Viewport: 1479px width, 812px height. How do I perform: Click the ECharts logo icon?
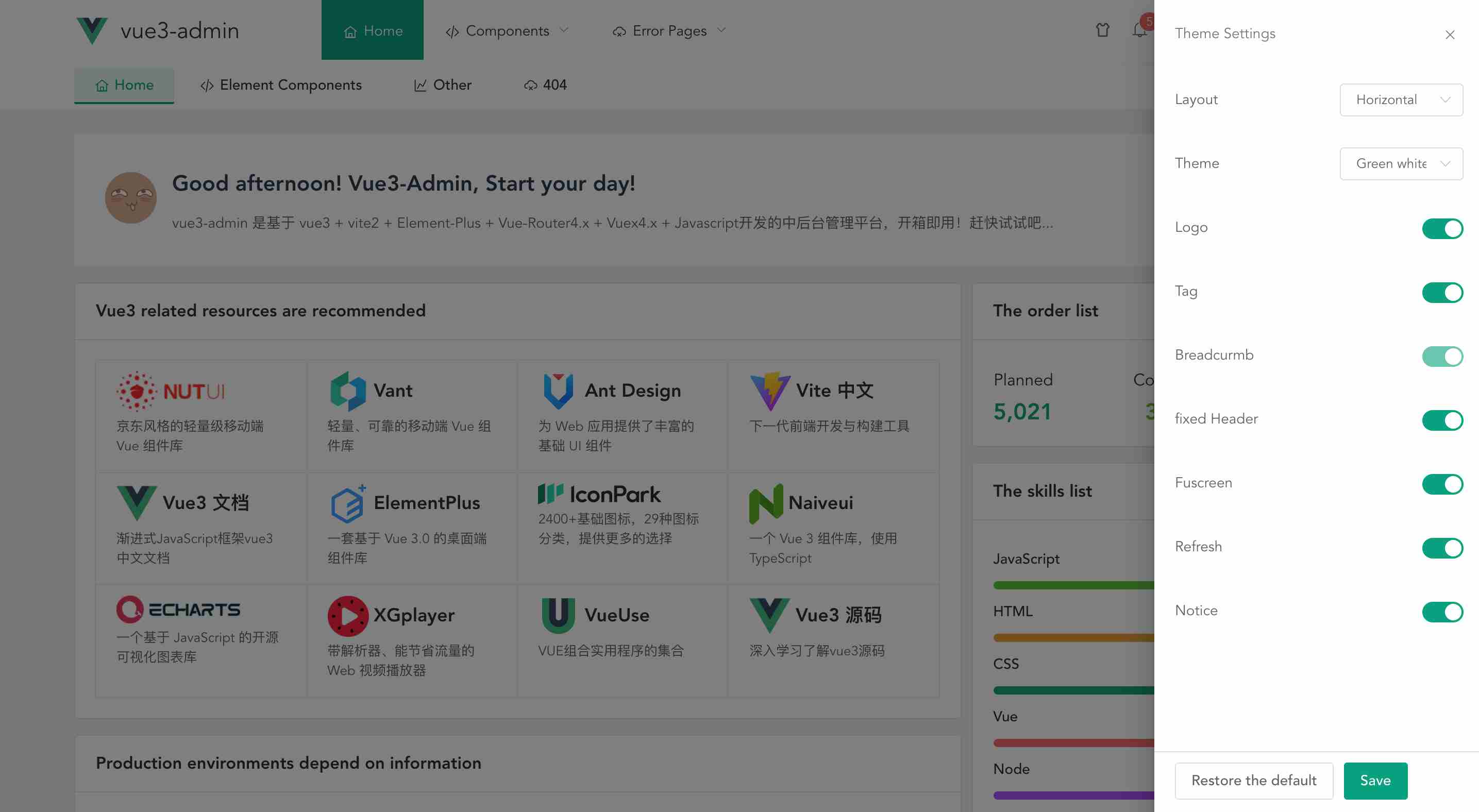(130, 610)
